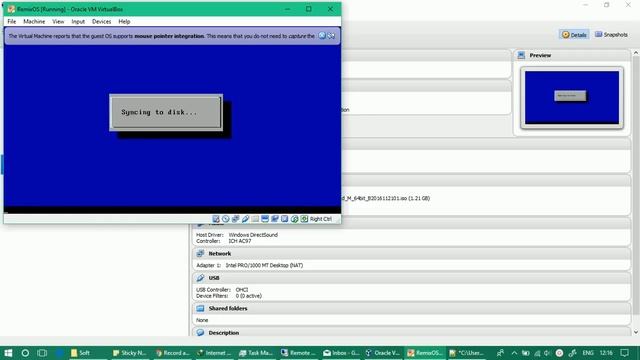Show hidden tray icons chevron
Image resolution: width=640 pixels, height=360 pixels.
pos(514,353)
